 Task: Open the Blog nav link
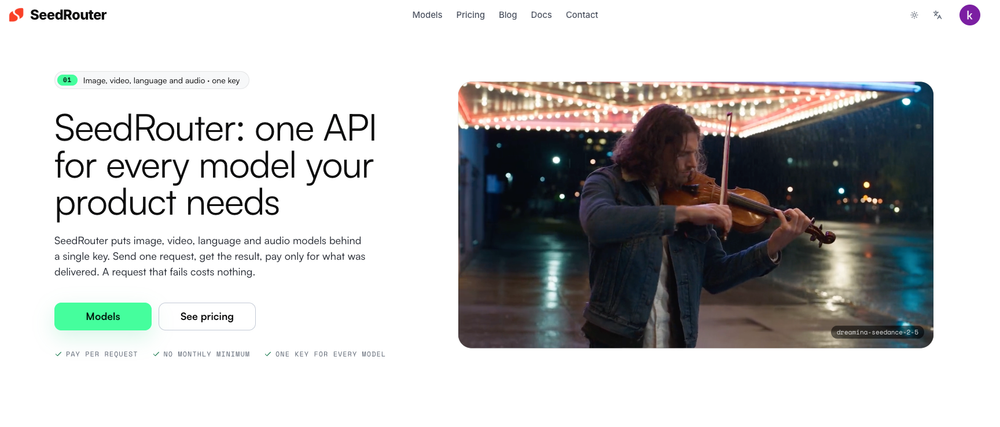pyautogui.click(x=508, y=15)
